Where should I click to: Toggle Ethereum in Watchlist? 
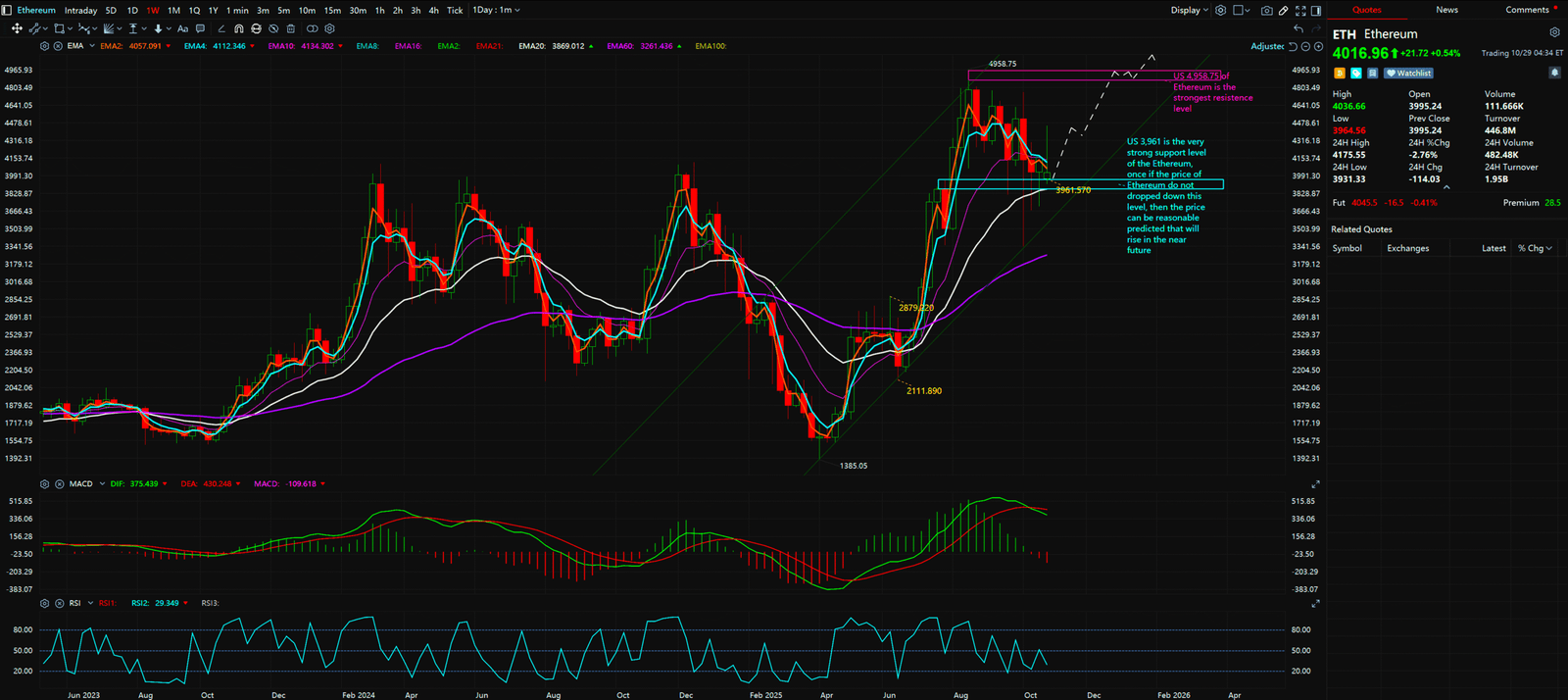pos(1409,74)
